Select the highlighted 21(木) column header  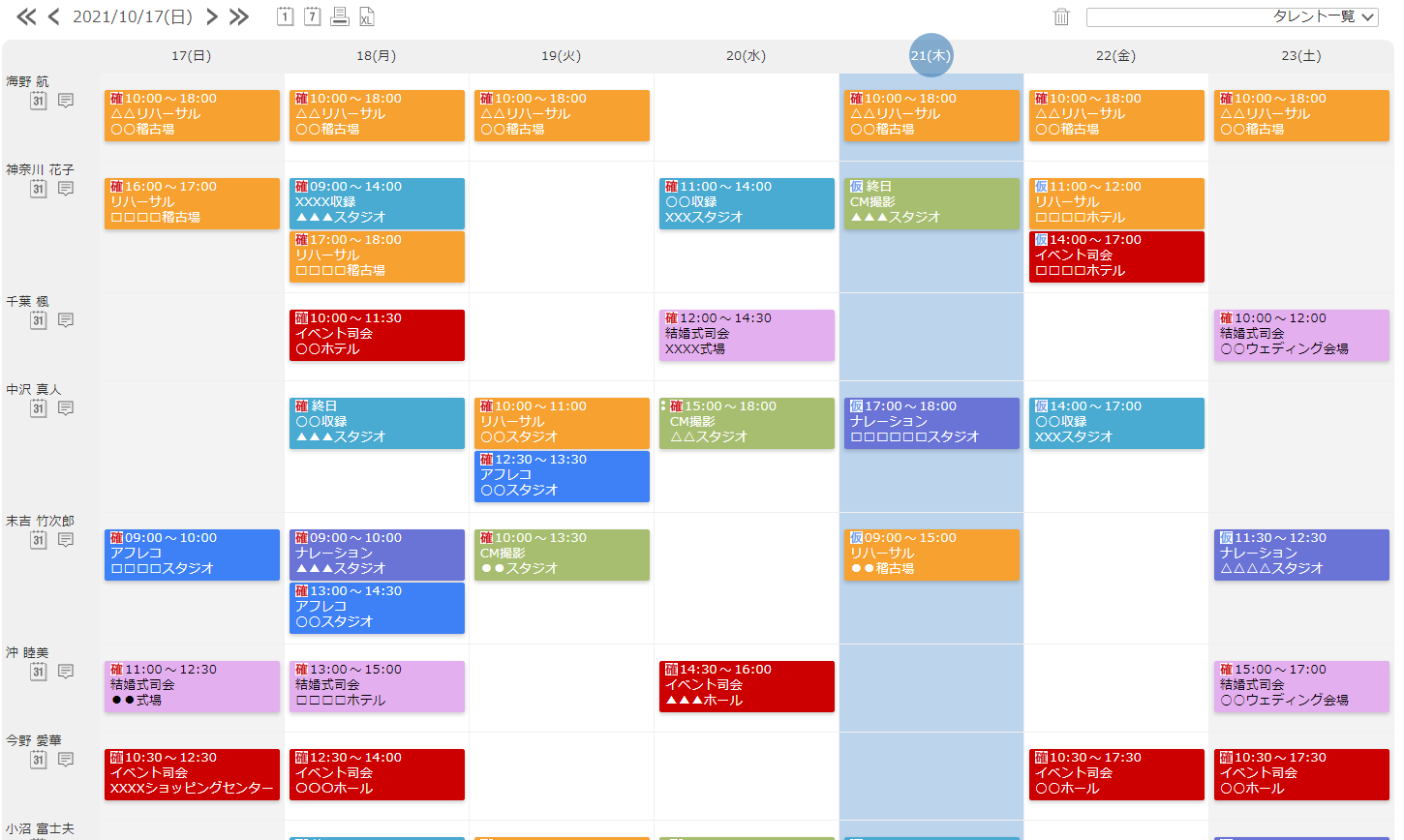pos(931,56)
